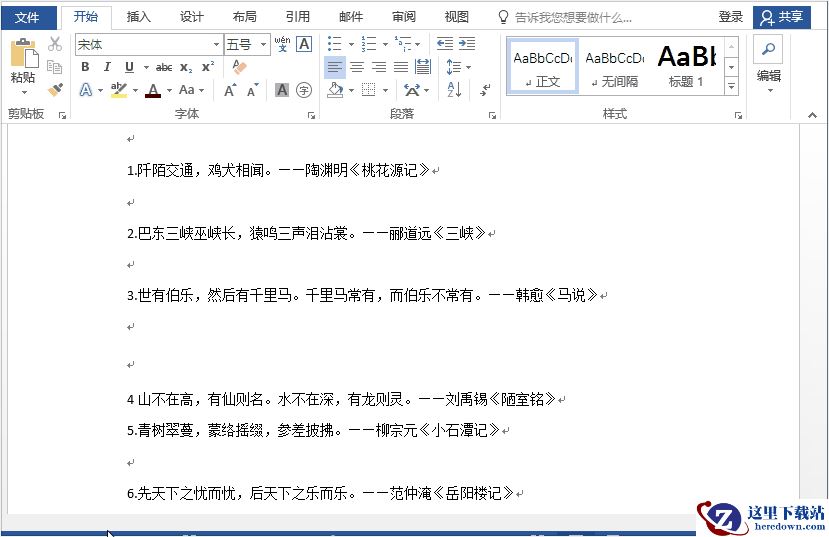Apply the 正文 style
The image size is (829, 537).
(543, 67)
